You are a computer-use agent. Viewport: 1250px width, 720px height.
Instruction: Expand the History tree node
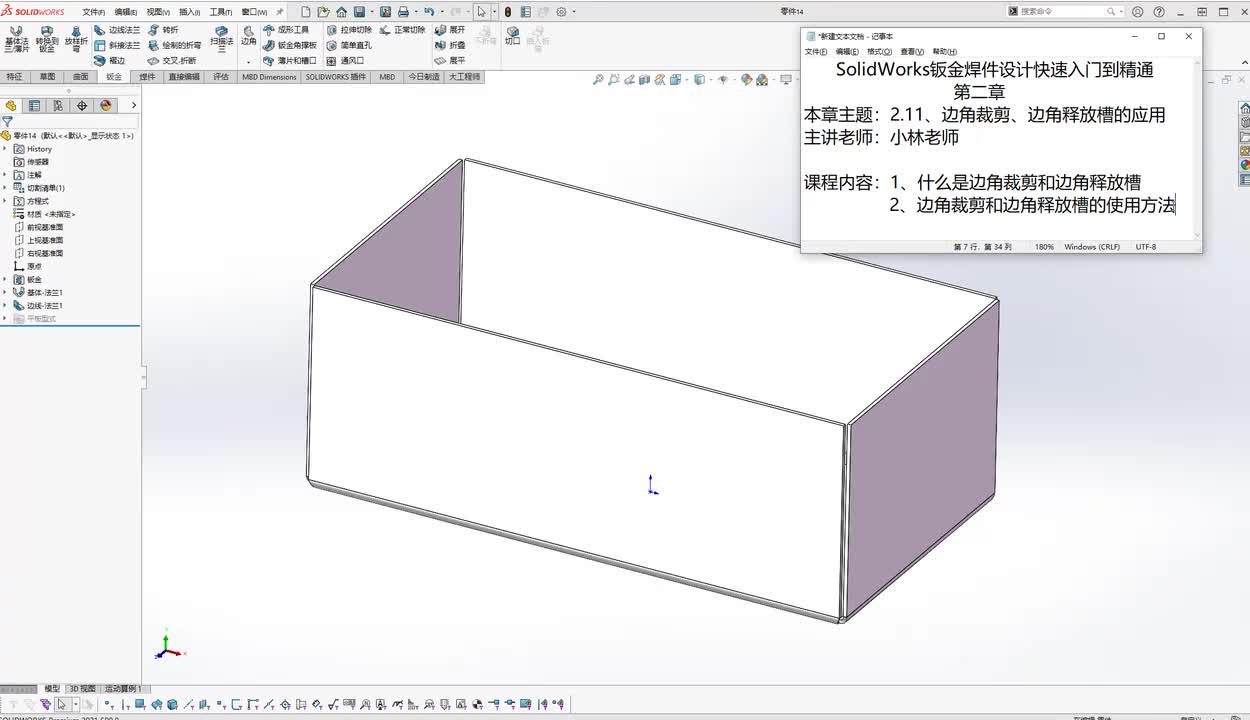(x=5, y=149)
